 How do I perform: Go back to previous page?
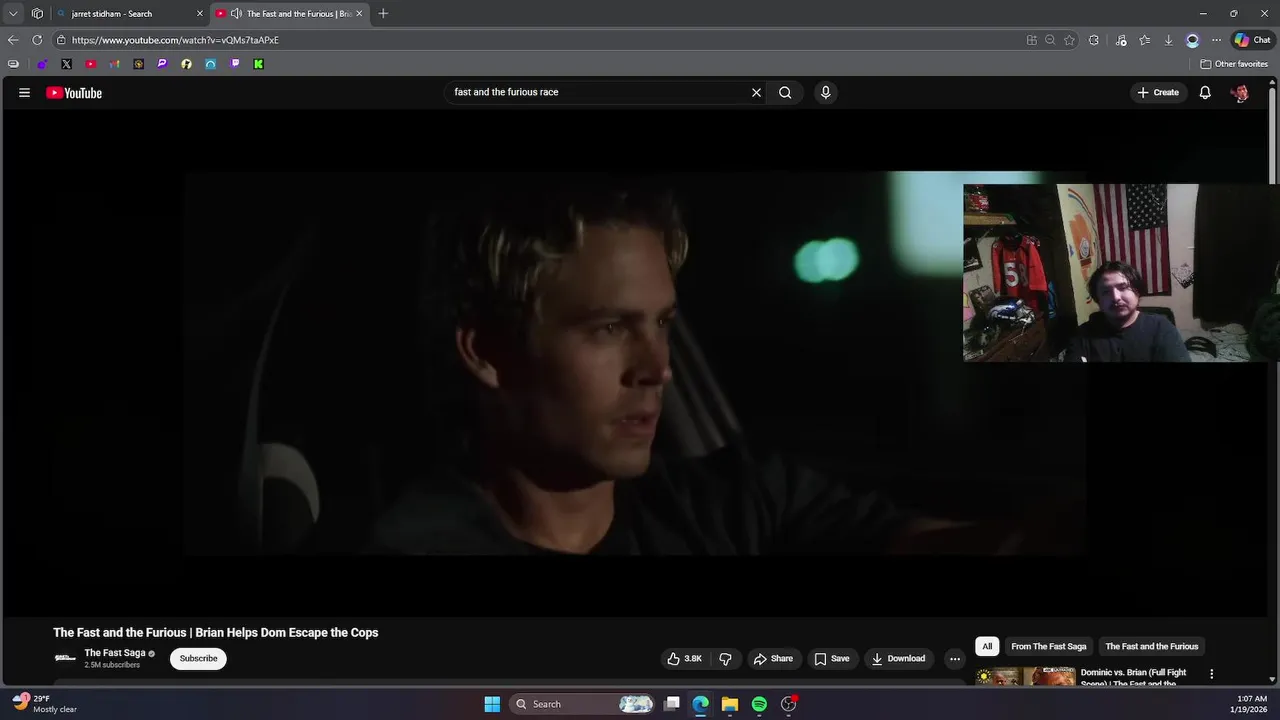[x=13, y=40]
